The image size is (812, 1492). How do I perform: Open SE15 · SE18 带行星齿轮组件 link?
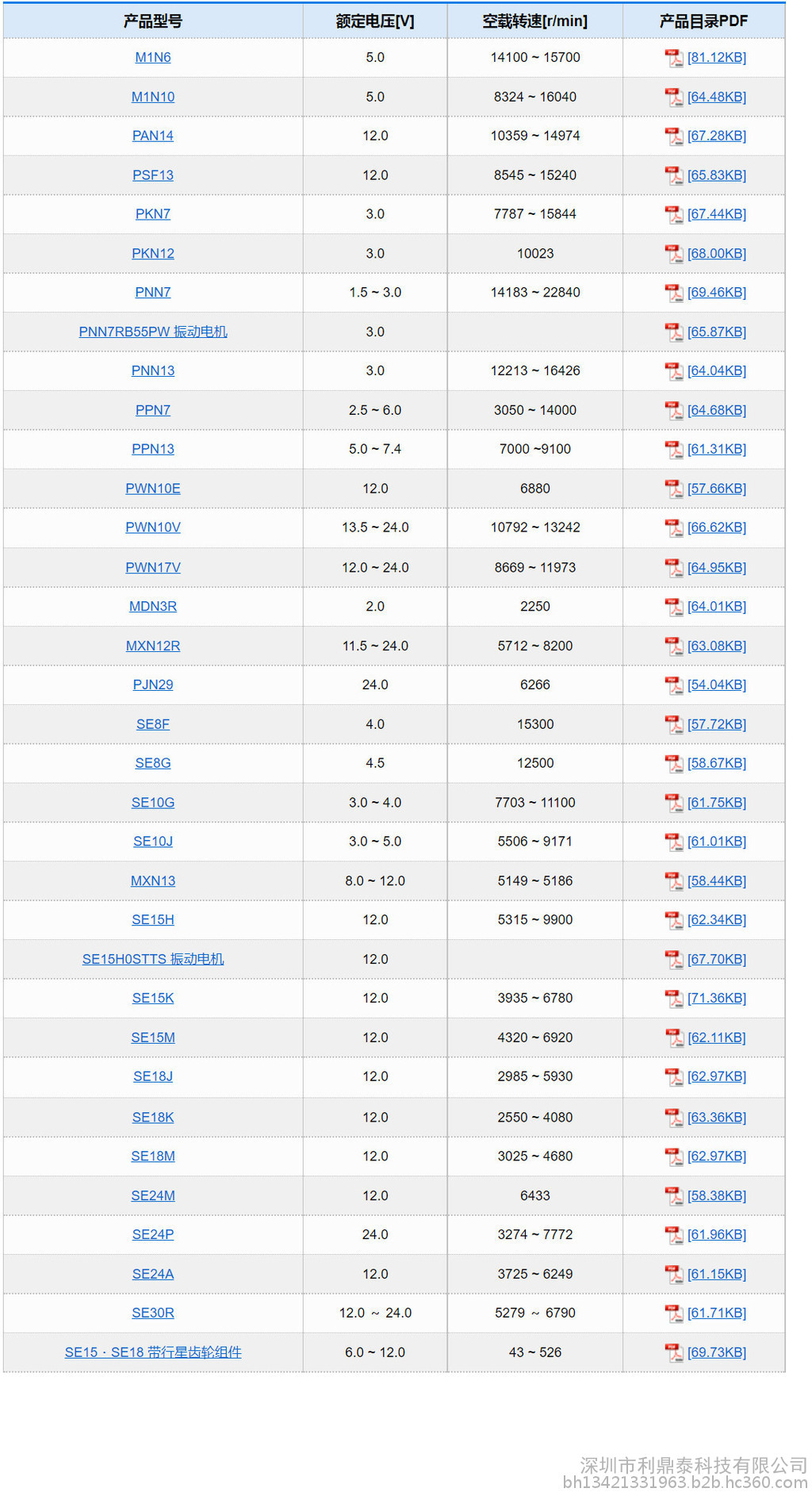pos(153,1352)
